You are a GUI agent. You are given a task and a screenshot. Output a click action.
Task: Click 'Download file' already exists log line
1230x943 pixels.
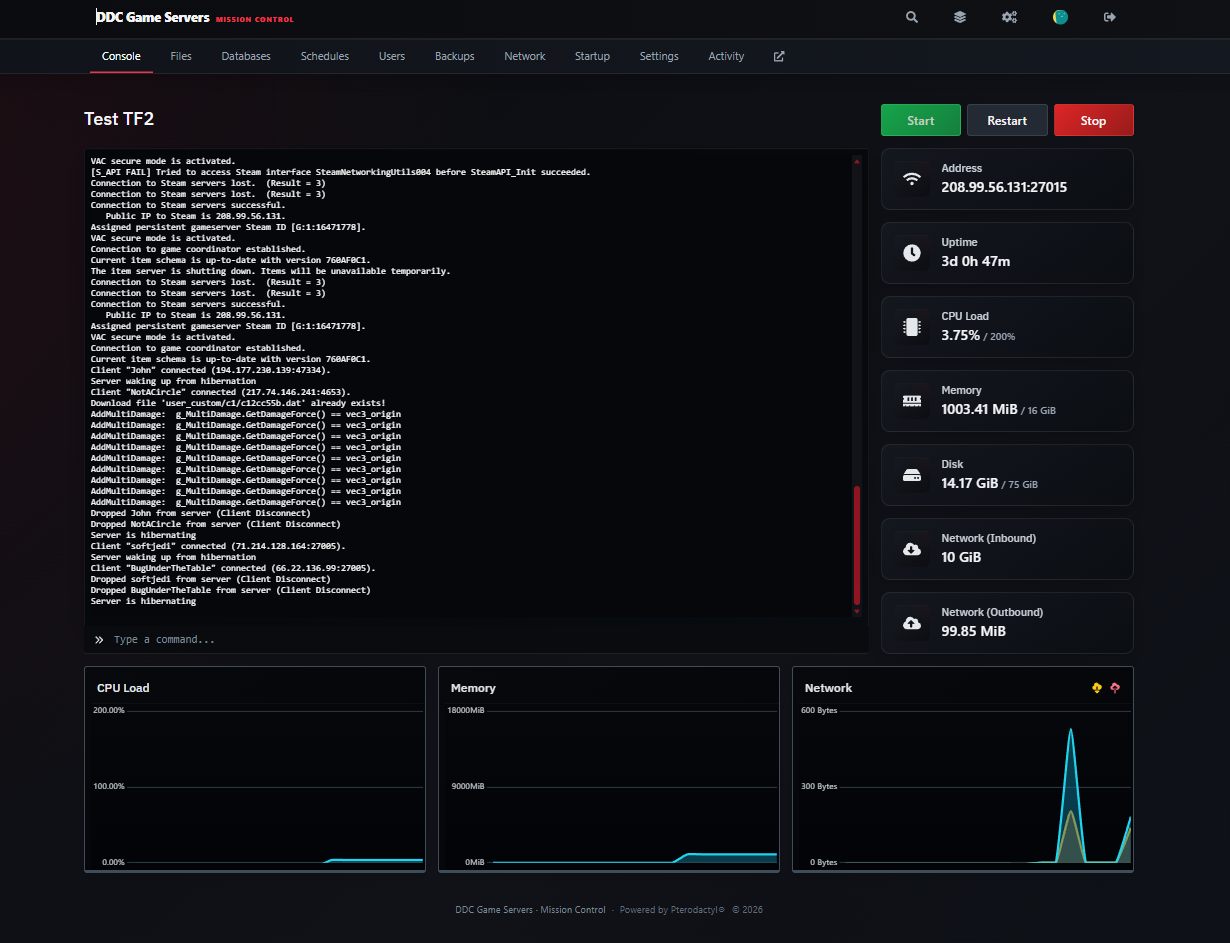(x=237, y=403)
